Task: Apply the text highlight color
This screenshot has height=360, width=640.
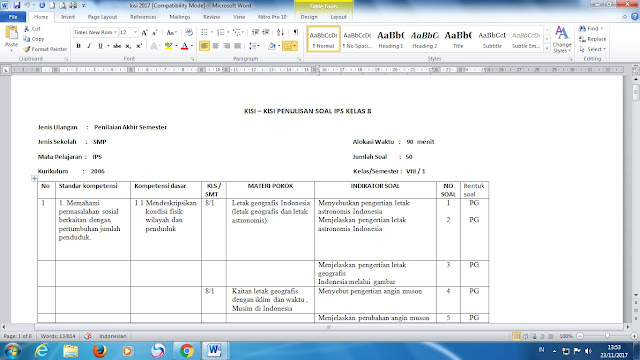Action: click(x=168, y=46)
